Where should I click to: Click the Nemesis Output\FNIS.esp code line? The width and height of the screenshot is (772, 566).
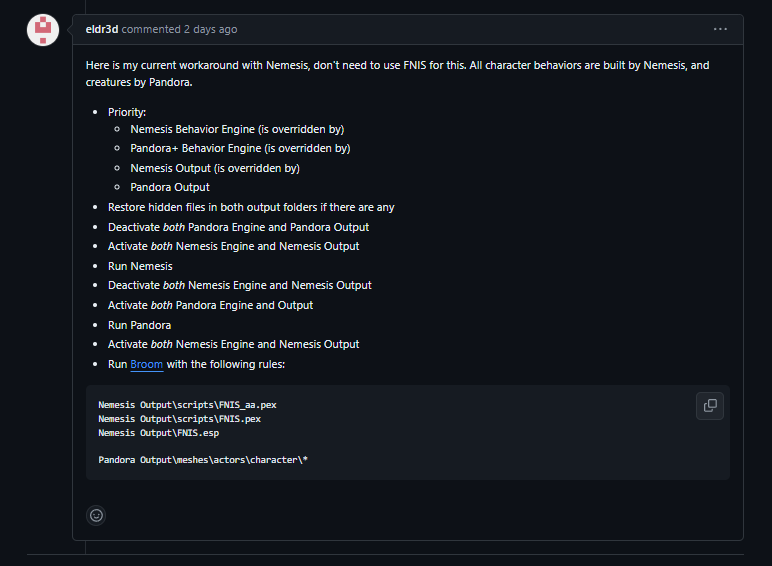(158, 433)
